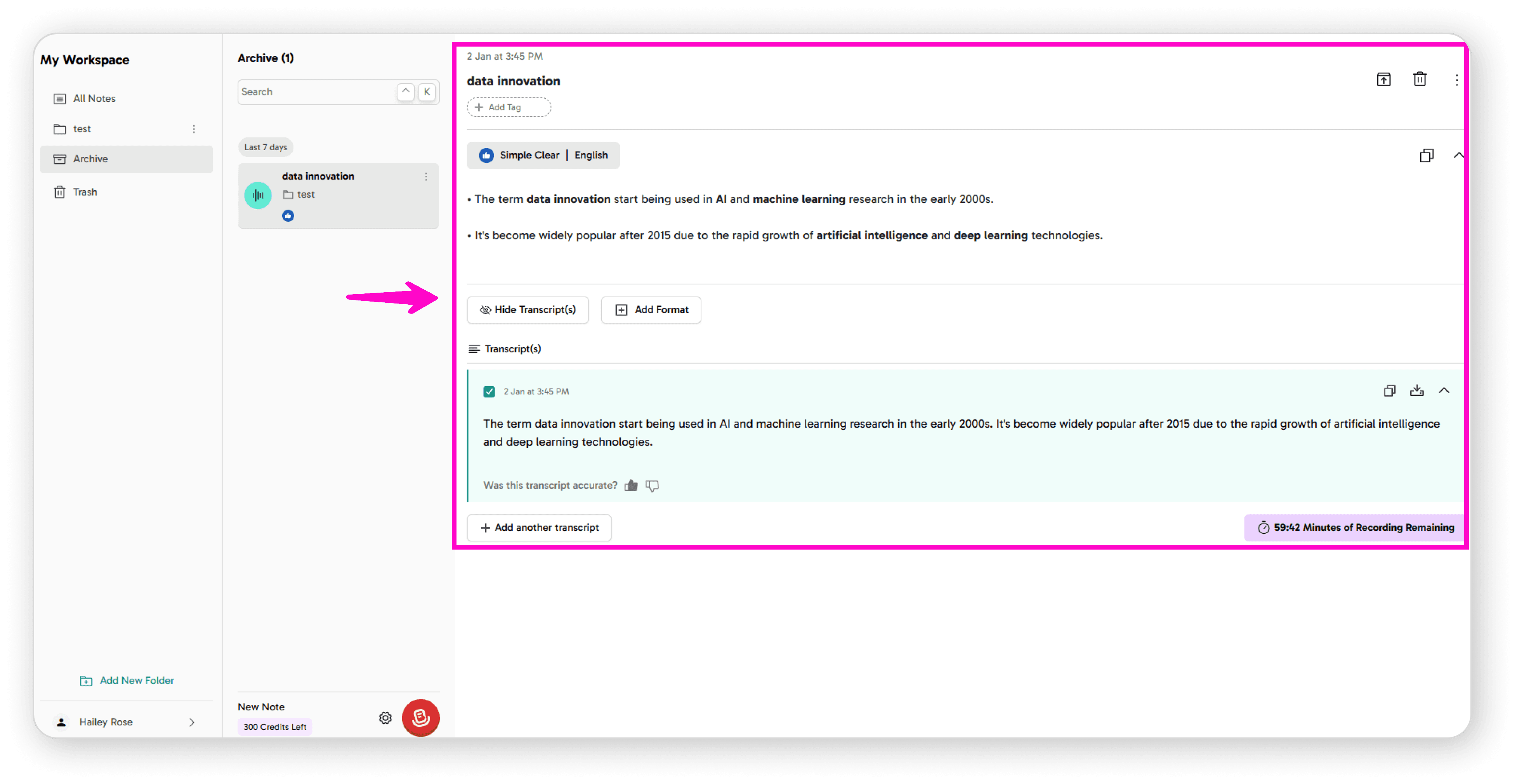Image resolution: width=1517 pixels, height=784 pixels.
Task: Click Add another transcript
Action: 539,527
